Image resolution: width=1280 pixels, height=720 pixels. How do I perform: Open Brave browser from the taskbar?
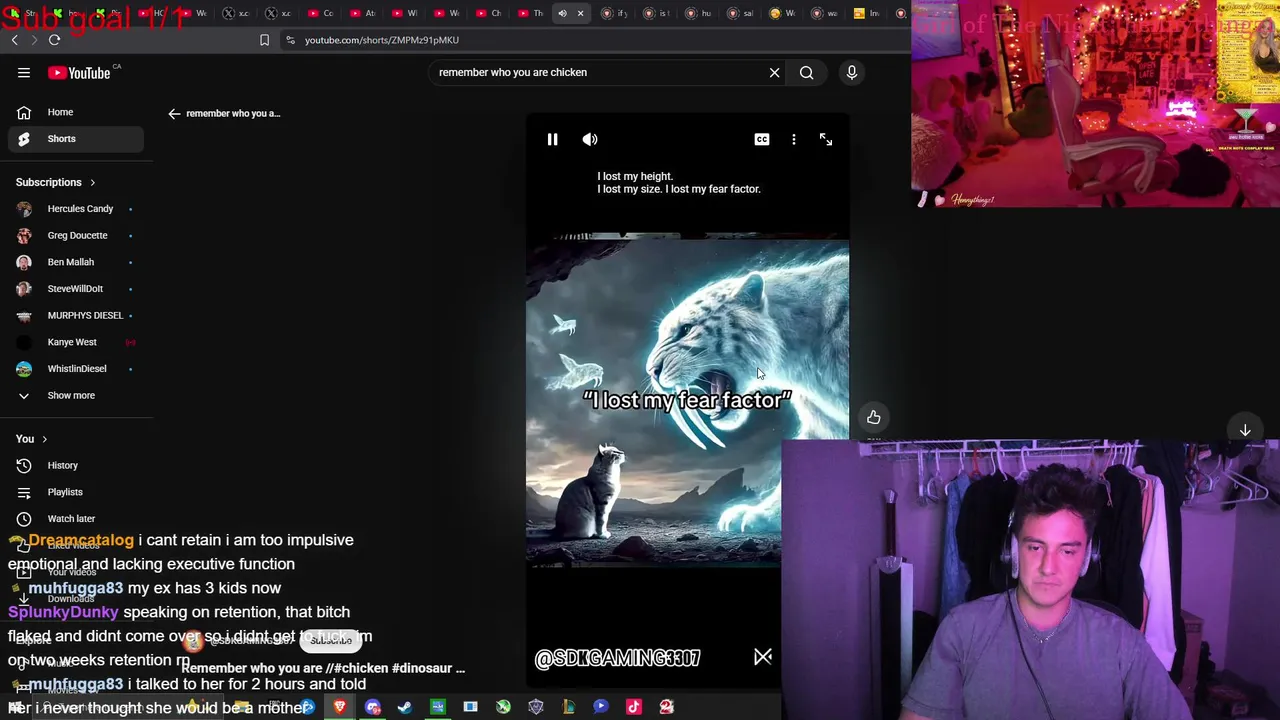(340, 707)
